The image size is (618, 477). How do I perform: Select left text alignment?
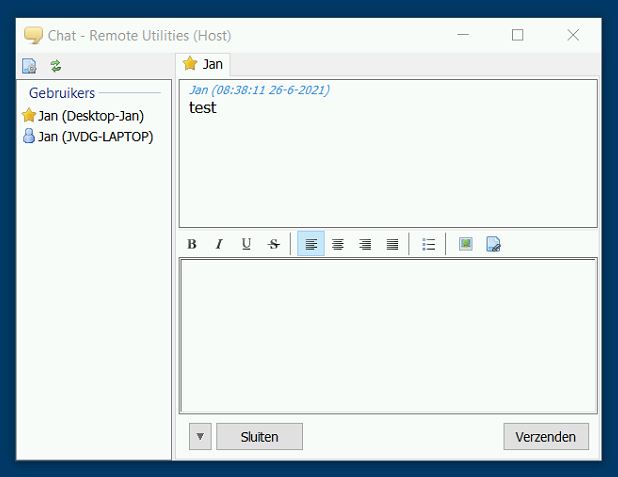[x=311, y=244]
